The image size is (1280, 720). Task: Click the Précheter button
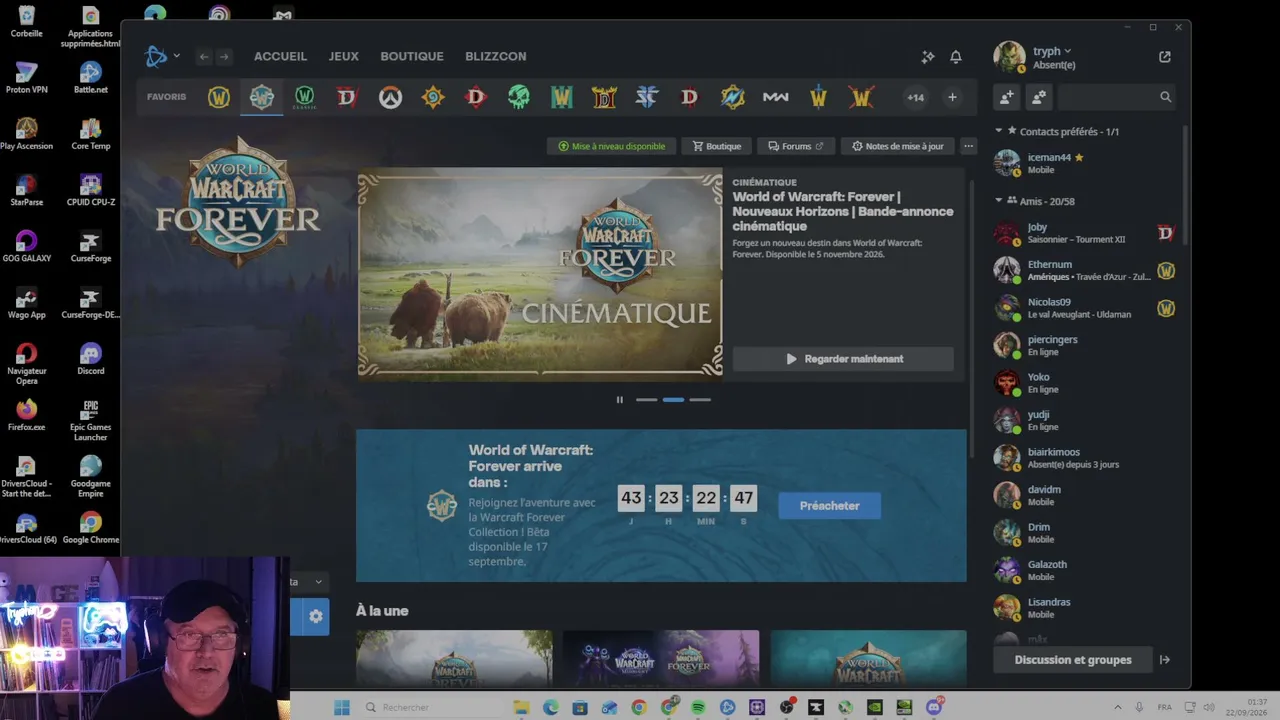(x=830, y=506)
